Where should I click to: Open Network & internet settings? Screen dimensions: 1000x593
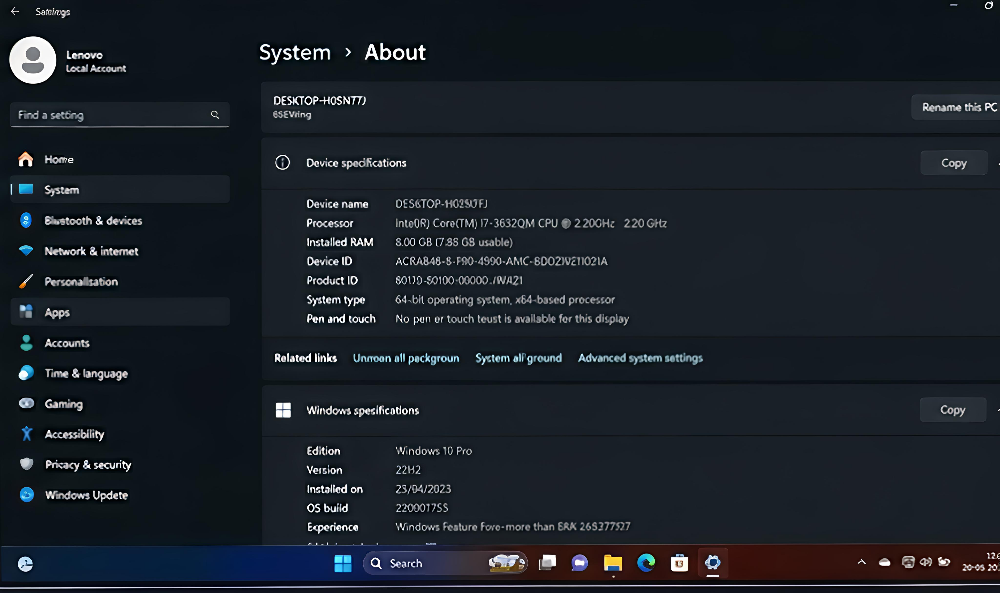point(120,251)
